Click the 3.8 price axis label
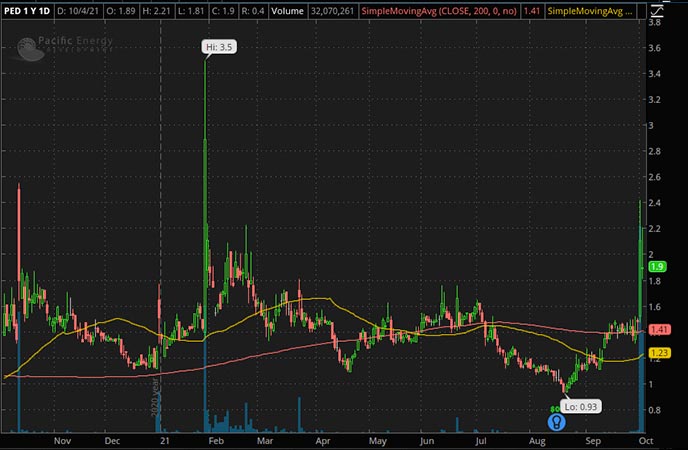The image size is (688, 450). click(x=655, y=22)
